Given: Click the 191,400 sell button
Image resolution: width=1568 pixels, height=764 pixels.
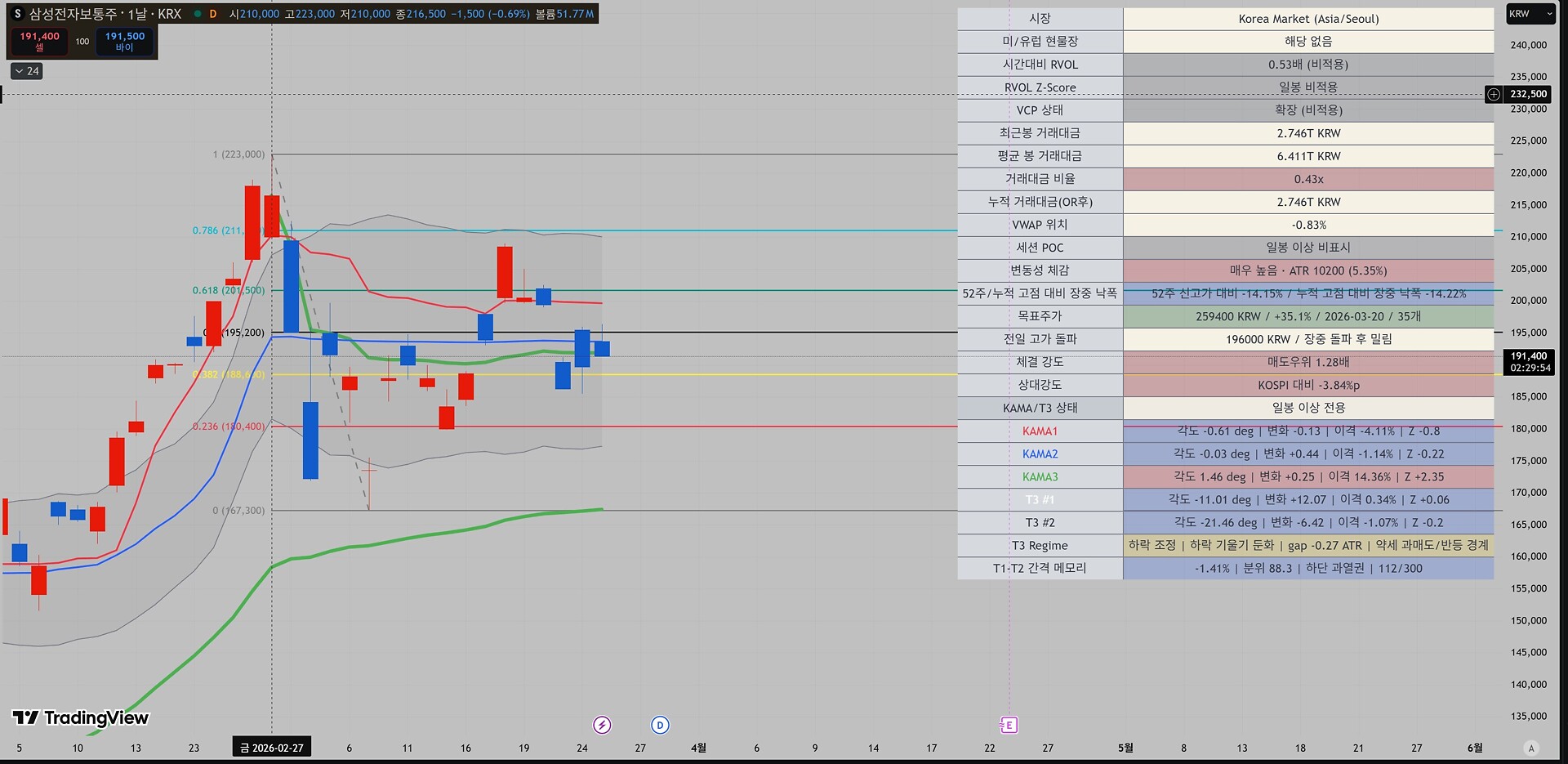Looking at the screenshot, I should tap(39, 41).
